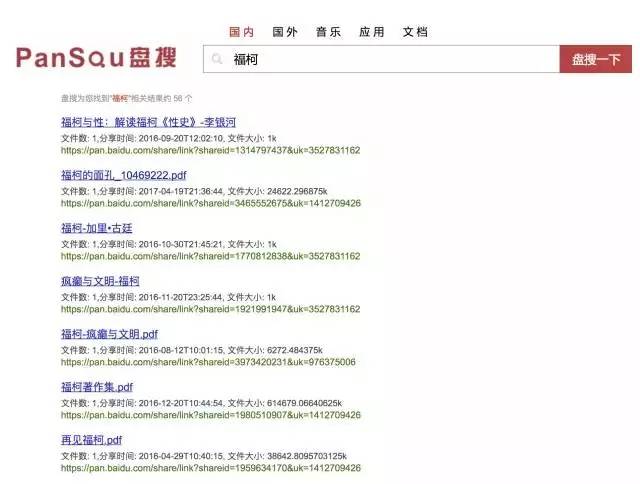Click URL with shareid=1770812838
The image size is (640, 484).
[211, 256]
